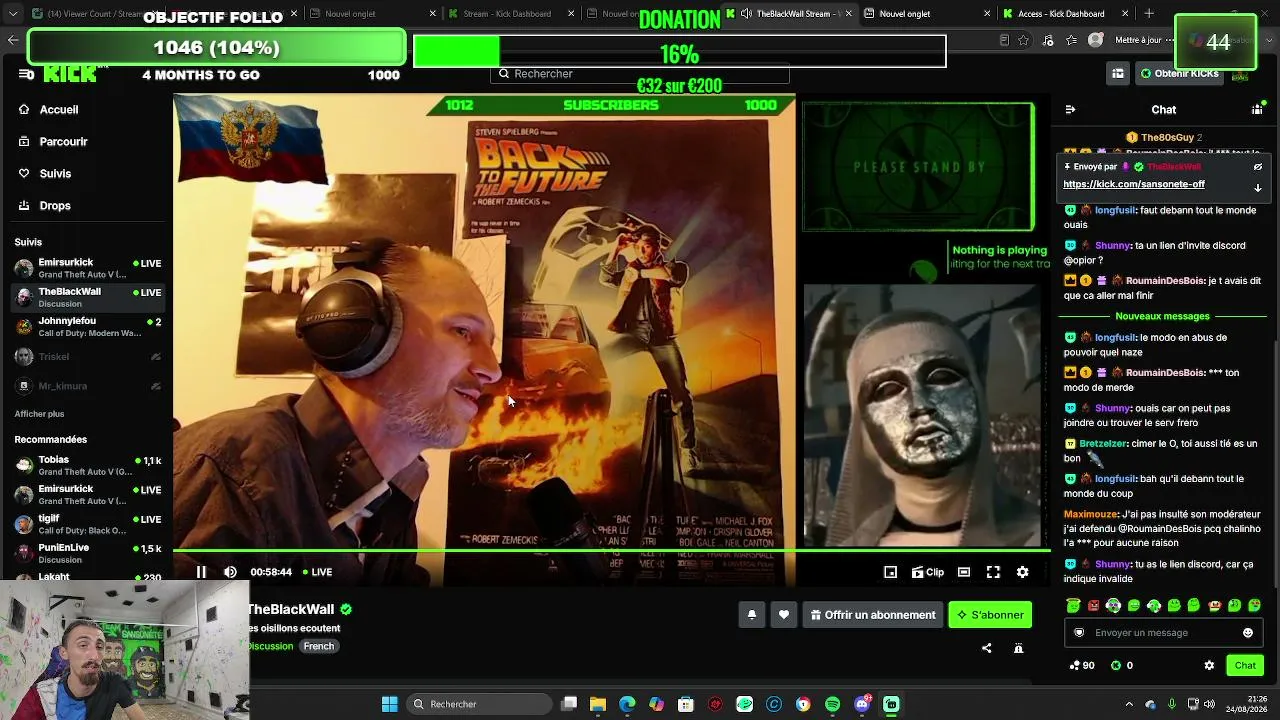
Task: Pause the stream video
Action: click(x=201, y=572)
